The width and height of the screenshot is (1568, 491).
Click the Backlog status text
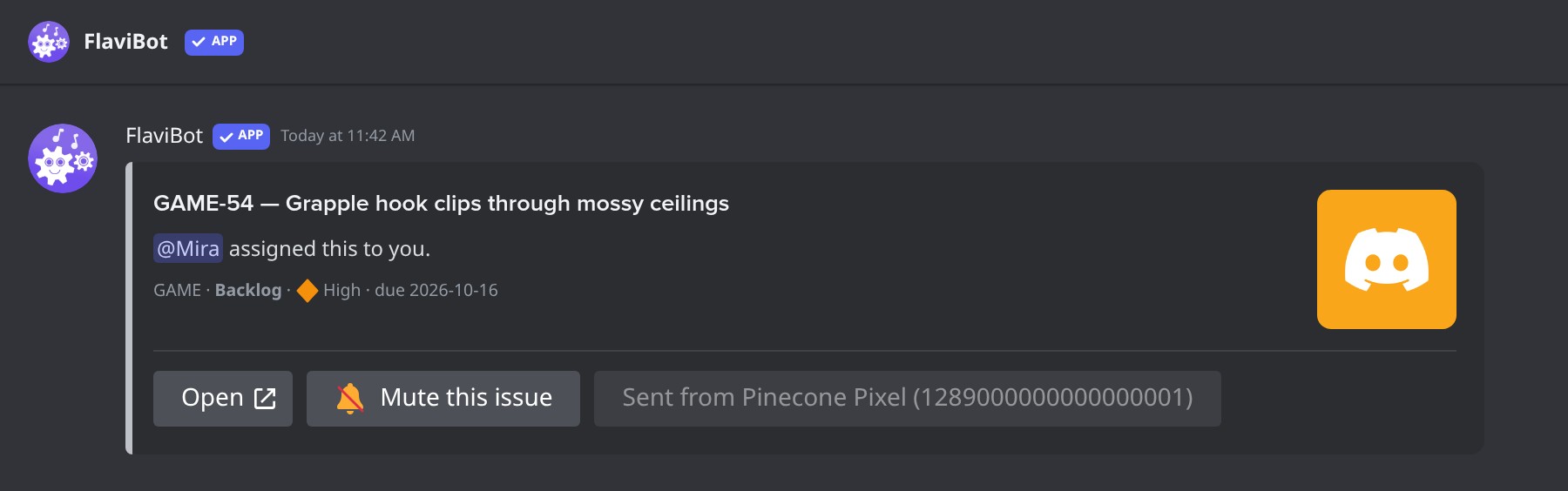[248, 291]
